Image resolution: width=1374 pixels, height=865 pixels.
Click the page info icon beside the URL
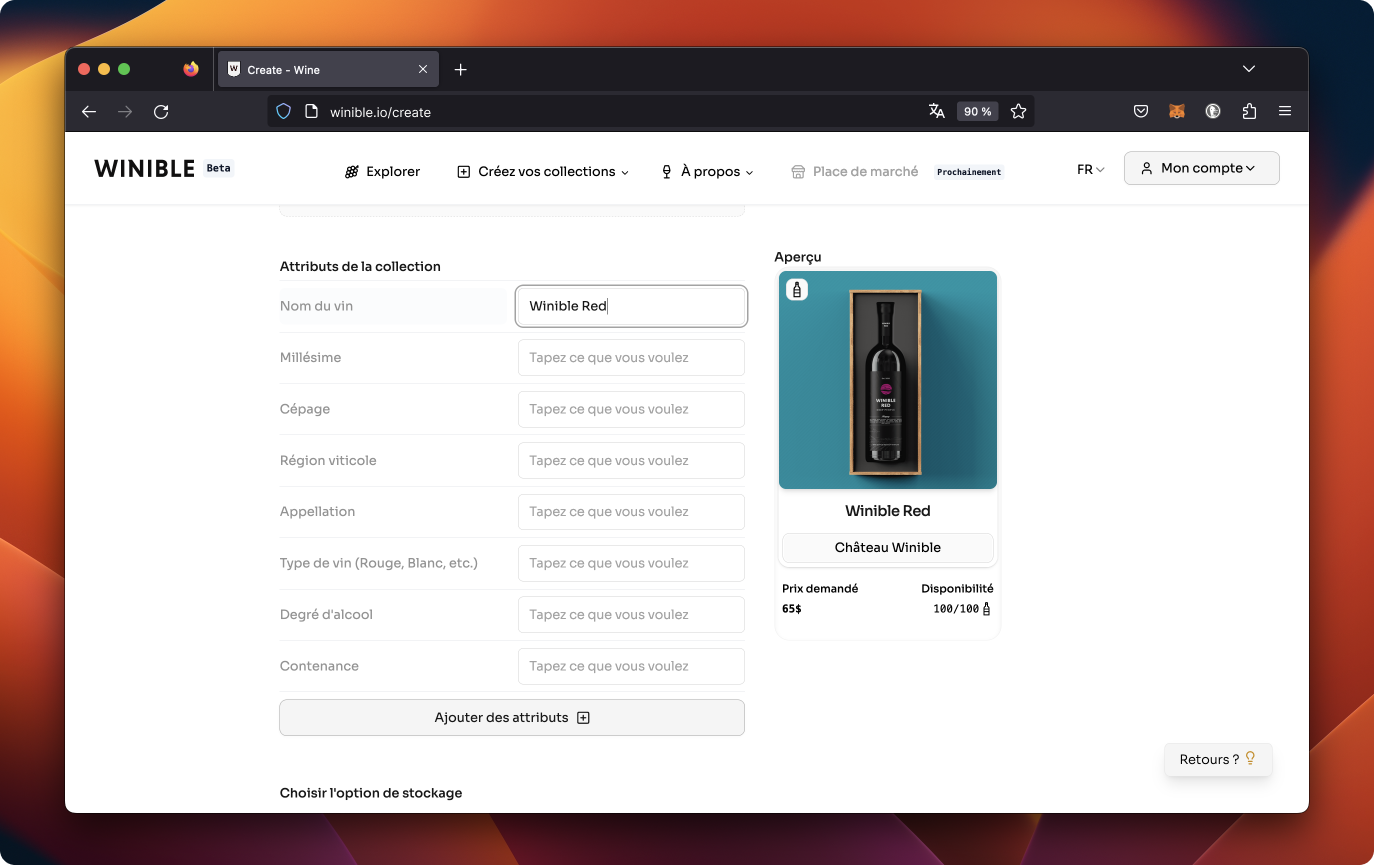[311, 112]
